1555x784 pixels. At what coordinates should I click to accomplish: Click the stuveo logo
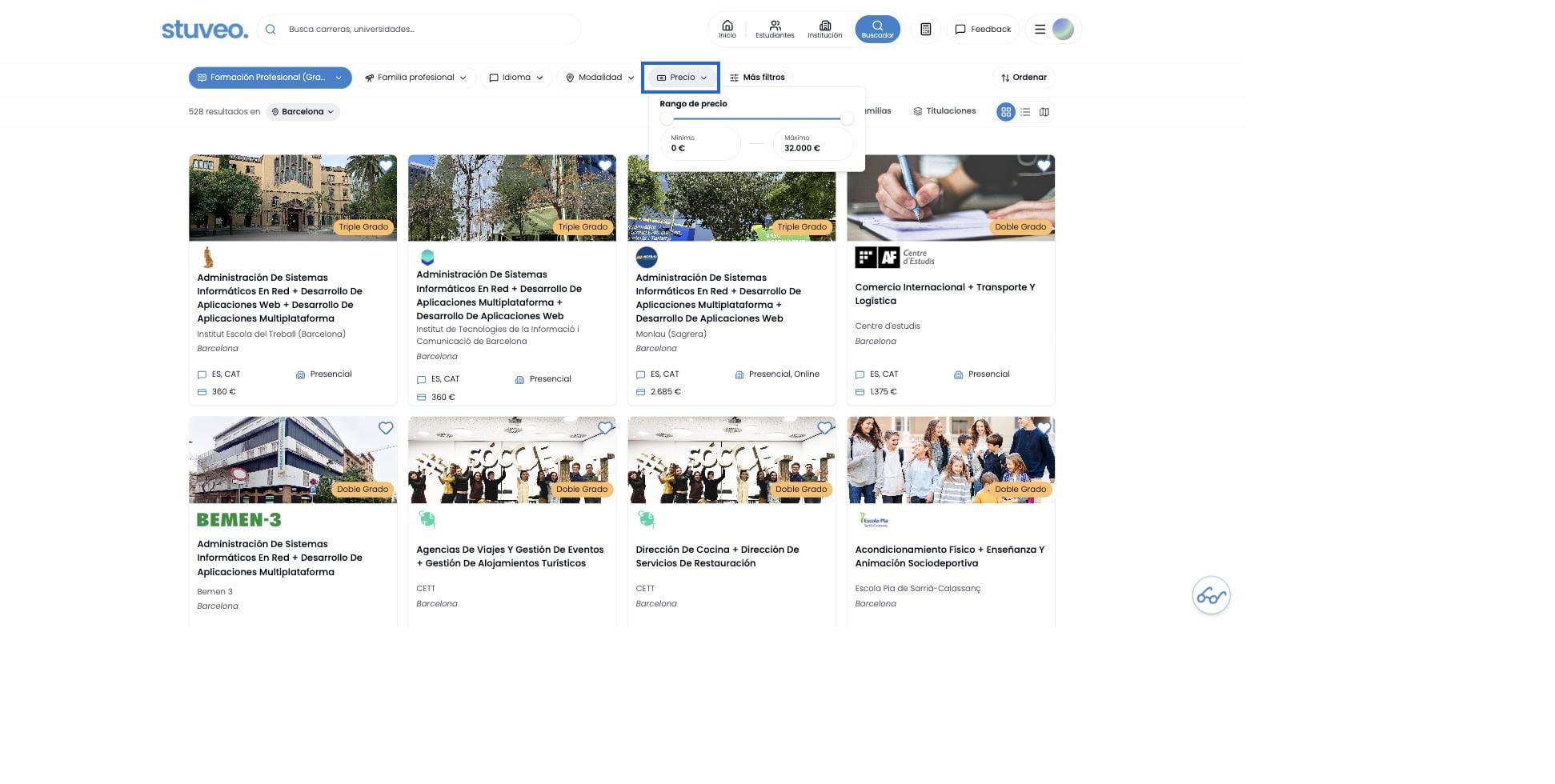pos(205,30)
